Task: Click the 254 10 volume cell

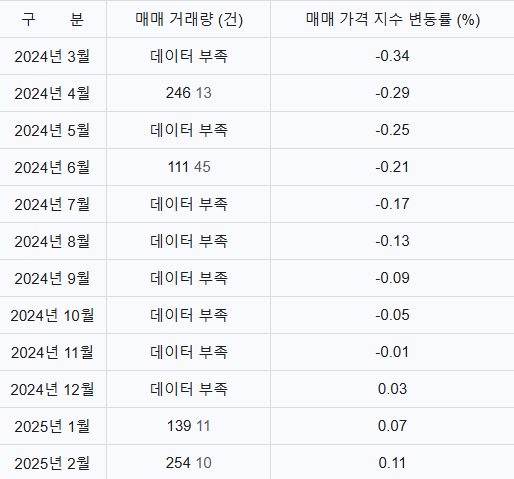Action: click(x=189, y=463)
